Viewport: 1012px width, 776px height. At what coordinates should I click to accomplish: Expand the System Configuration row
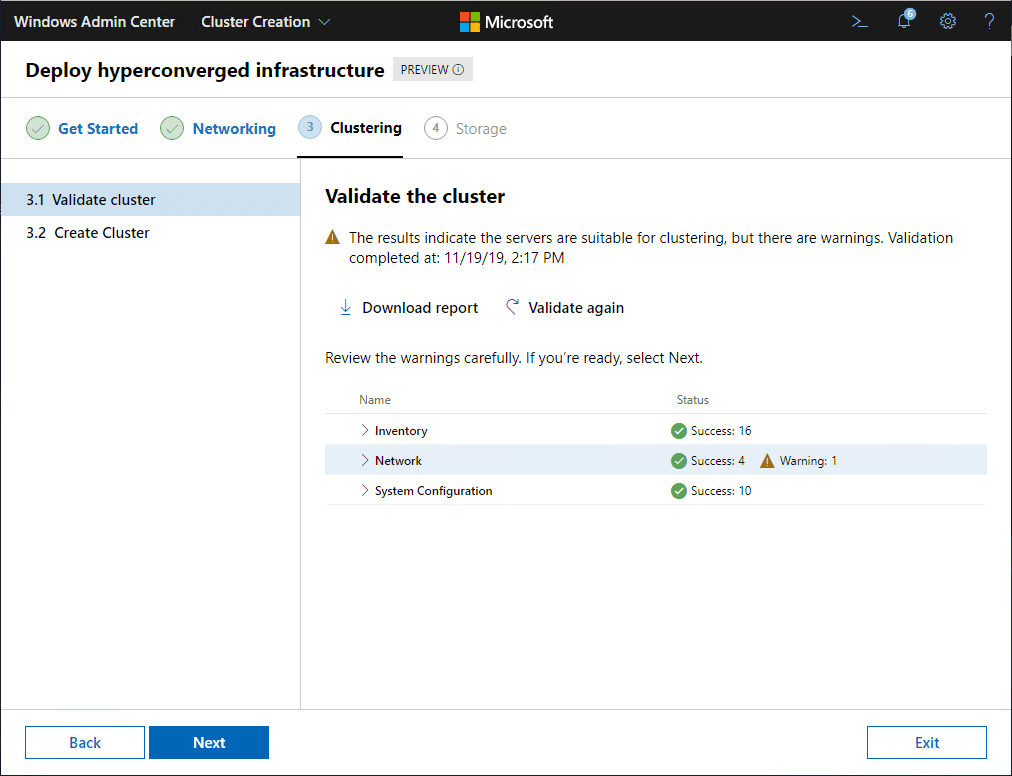tap(364, 491)
